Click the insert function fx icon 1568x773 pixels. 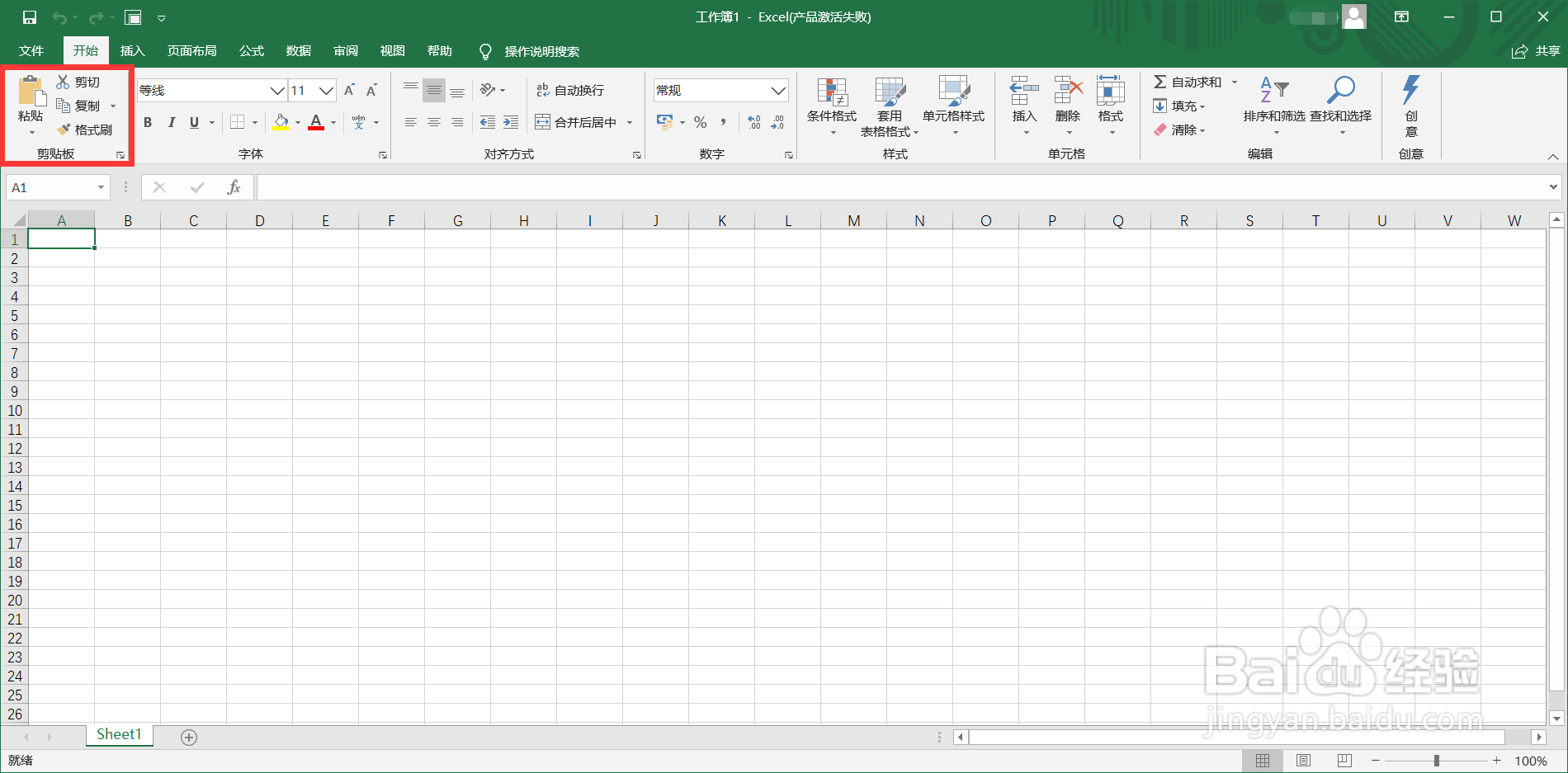click(234, 187)
